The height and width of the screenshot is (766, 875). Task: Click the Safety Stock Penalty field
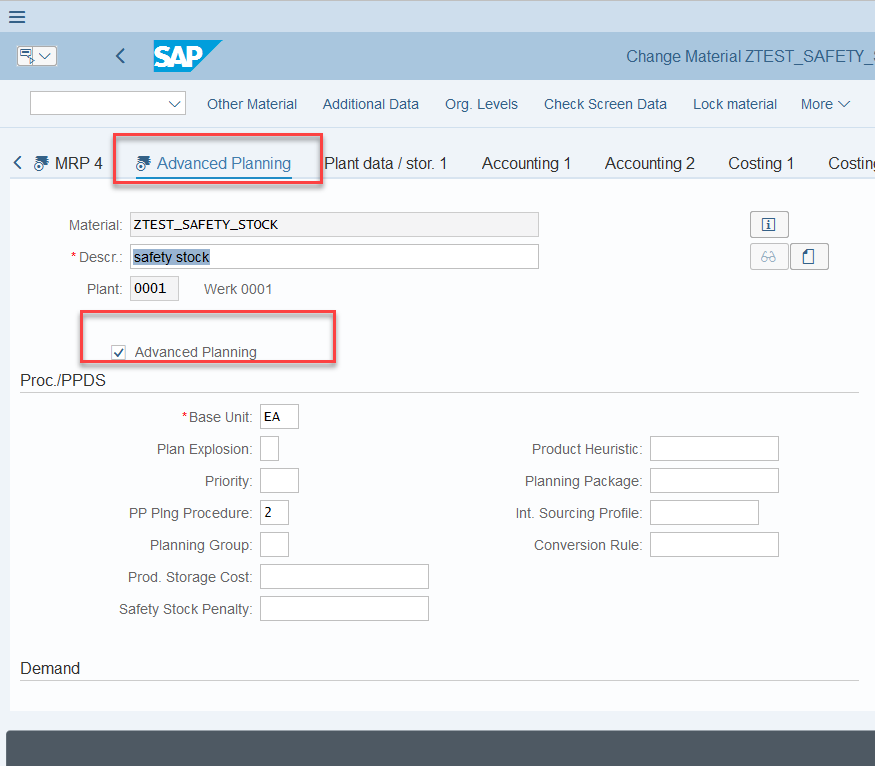[x=344, y=609]
